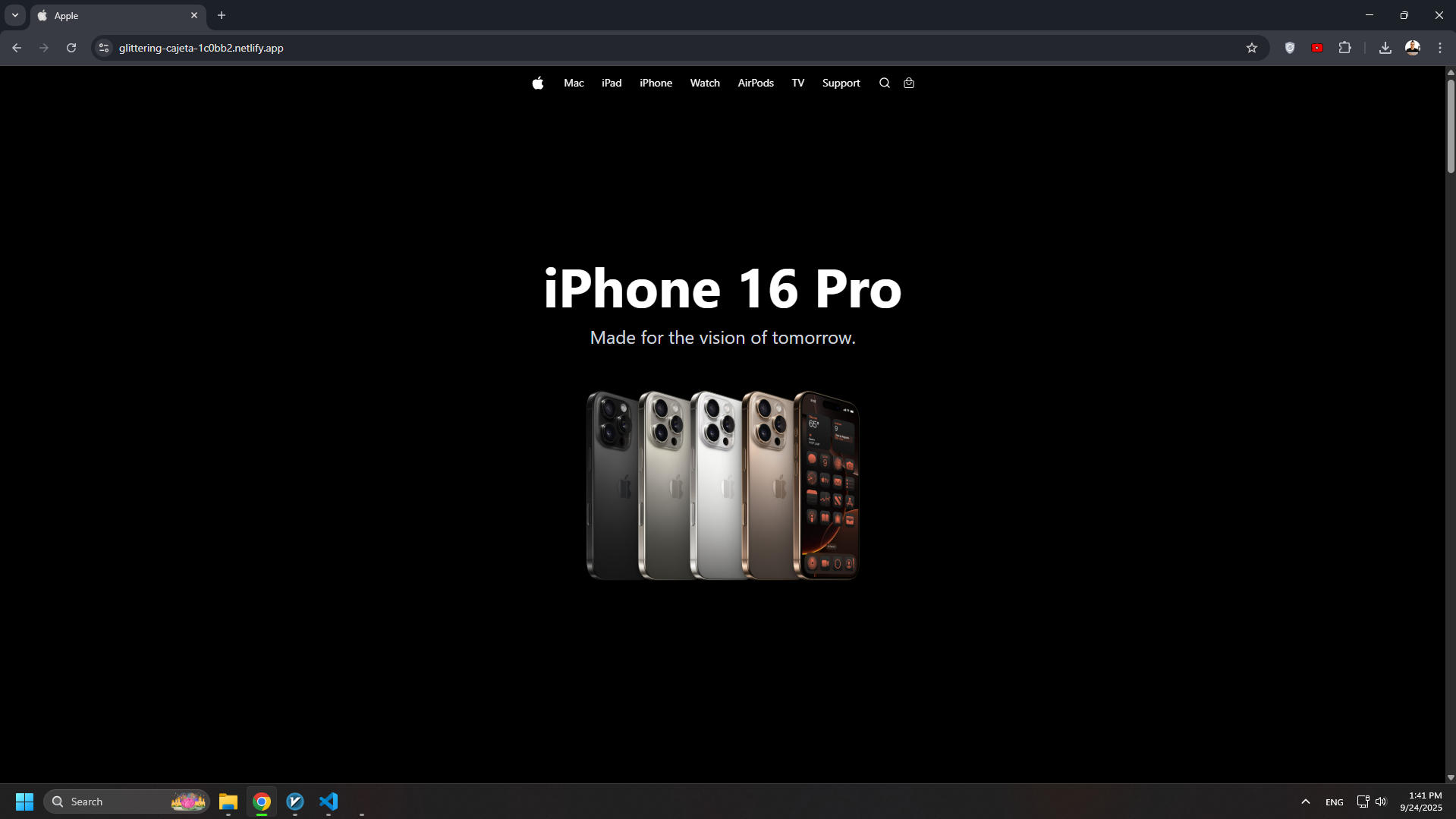This screenshot has width=1456, height=819.
Task: Open the iPad menu item
Action: tap(612, 83)
